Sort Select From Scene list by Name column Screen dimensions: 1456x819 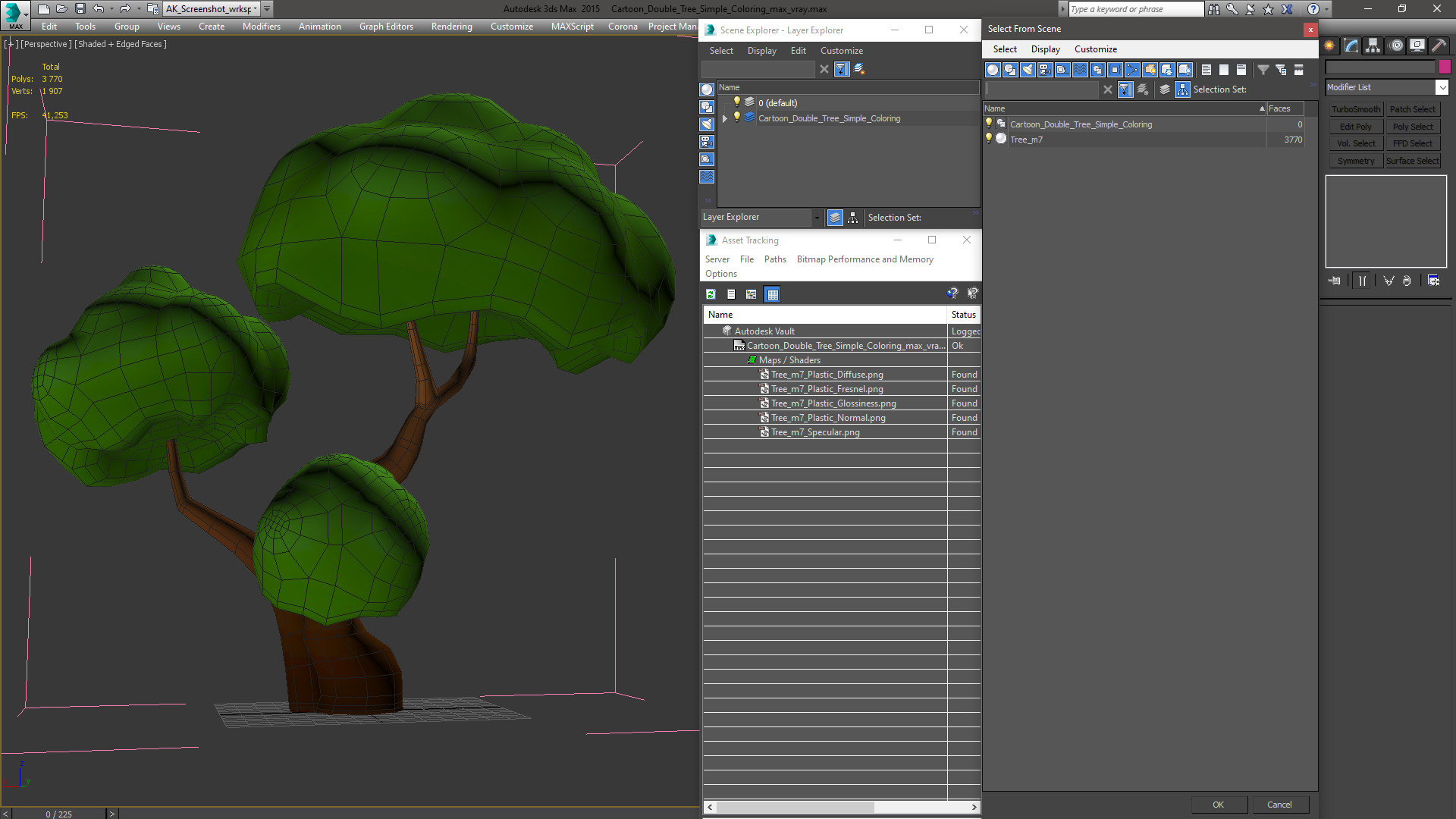(x=1125, y=108)
